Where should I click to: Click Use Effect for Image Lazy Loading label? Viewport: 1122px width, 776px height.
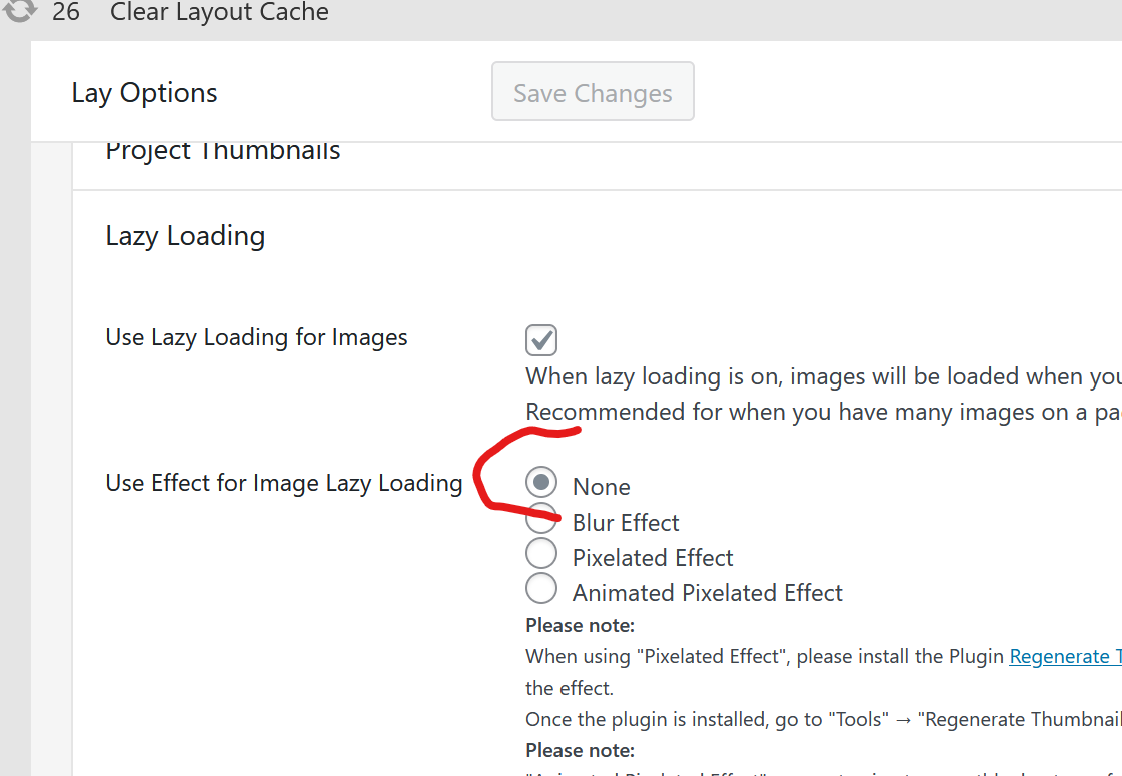(283, 484)
